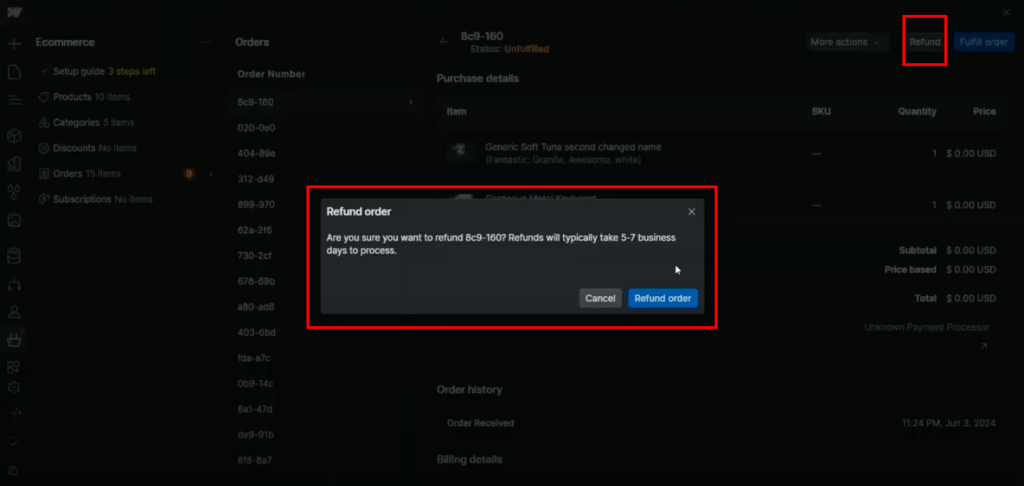Open the CMS database icon in sidebar
Viewport: 1024px width, 486px height.
14,256
